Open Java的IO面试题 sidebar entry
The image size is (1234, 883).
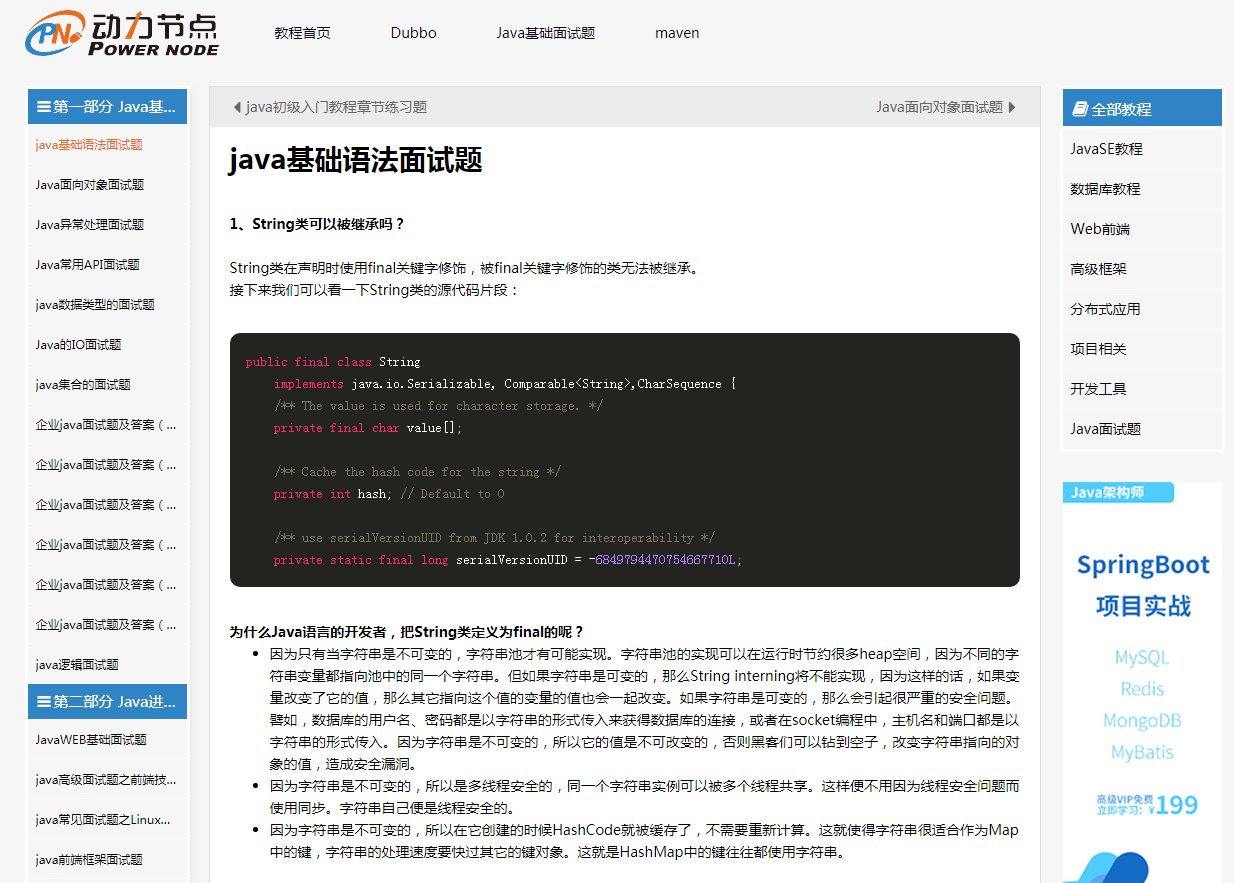click(78, 345)
